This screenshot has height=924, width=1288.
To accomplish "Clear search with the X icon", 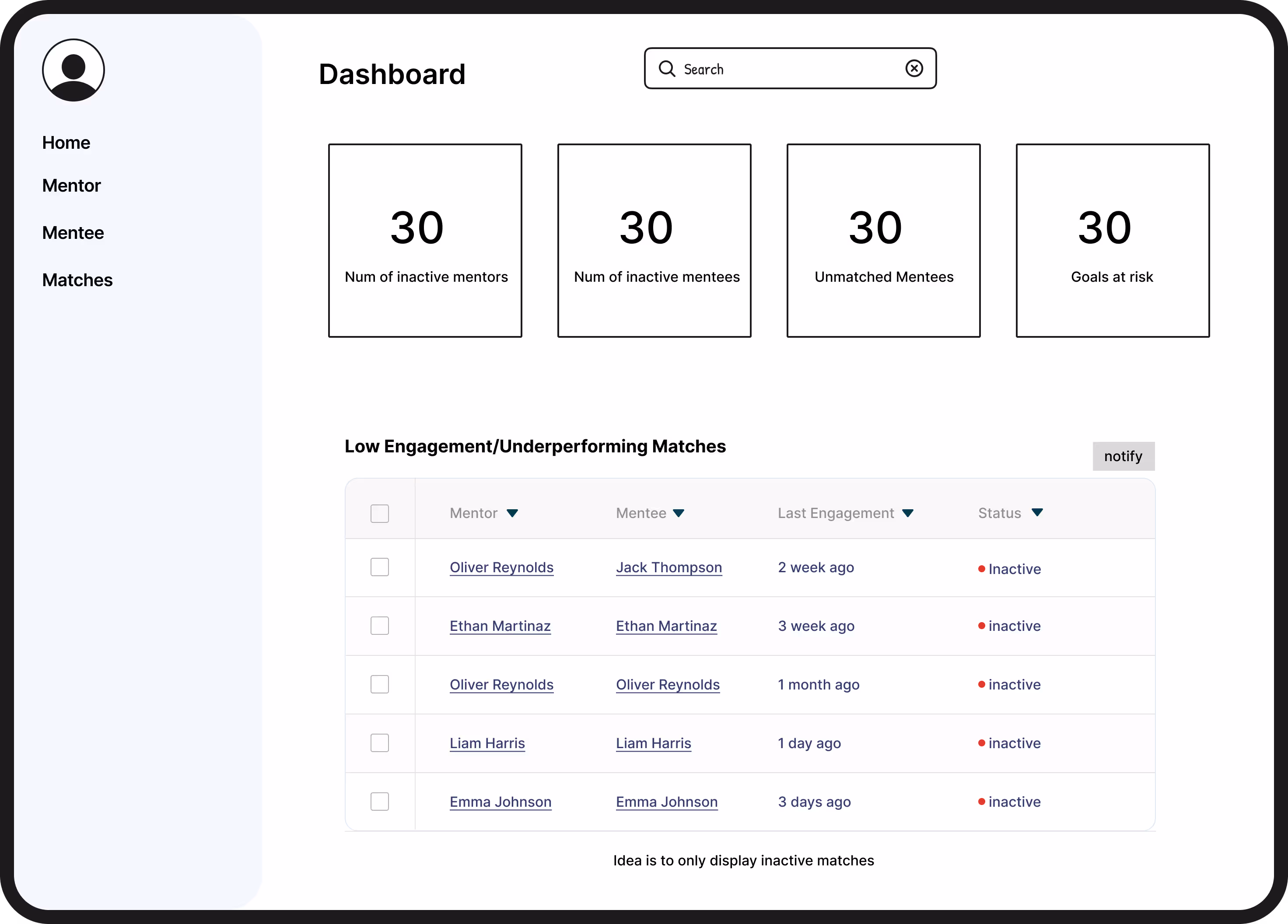I will tap(914, 69).
